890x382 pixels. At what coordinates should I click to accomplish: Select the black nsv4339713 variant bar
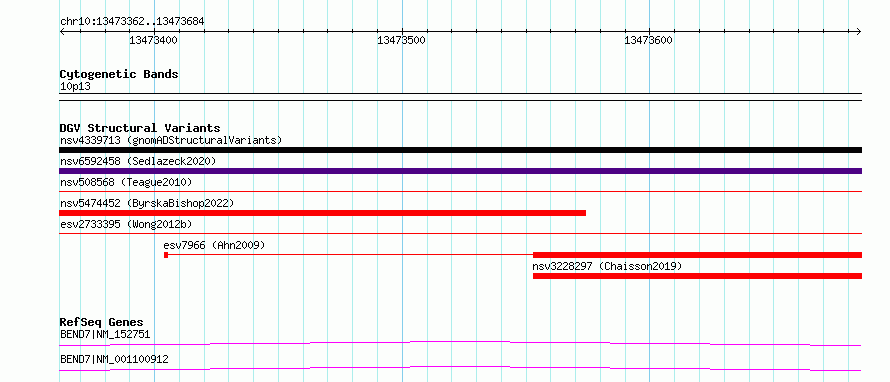(x=460, y=150)
